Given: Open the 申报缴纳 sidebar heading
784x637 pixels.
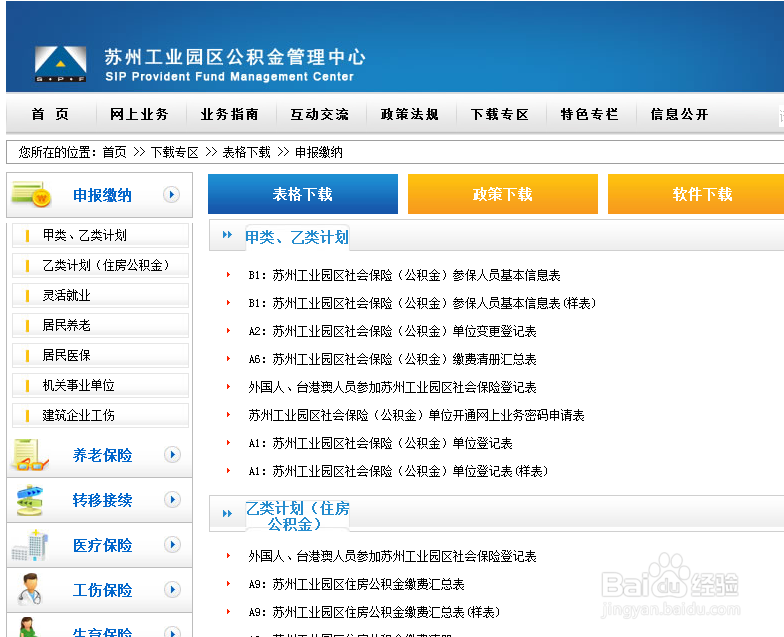Looking at the screenshot, I should coord(102,195).
